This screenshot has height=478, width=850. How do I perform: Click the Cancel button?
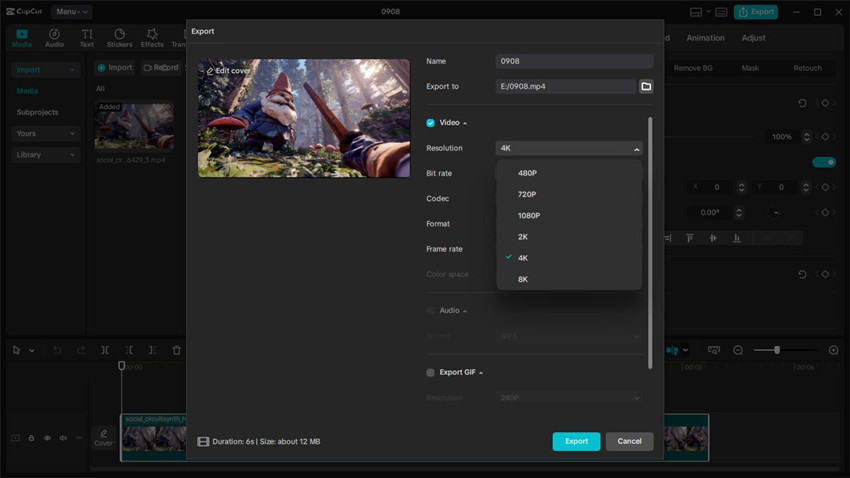click(629, 441)
